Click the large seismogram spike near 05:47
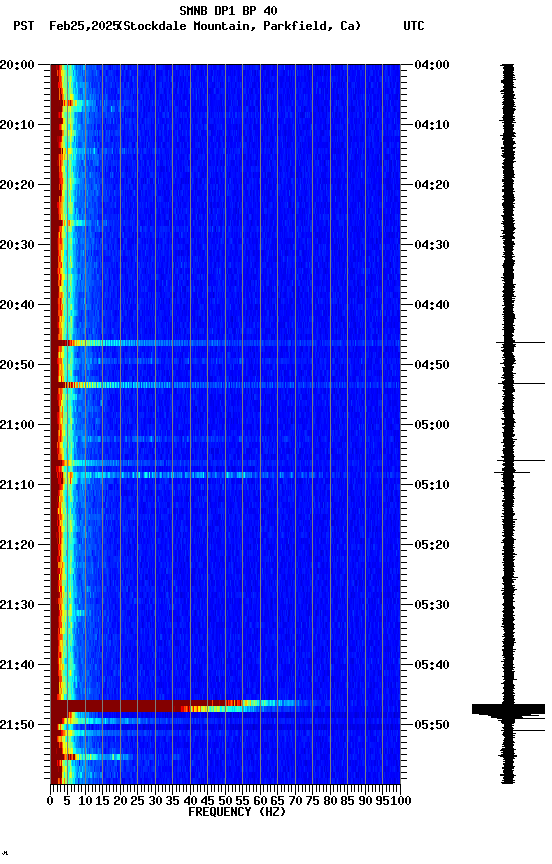Image resolution: width=552 pixels, height=864 pixels. pyautogui.click(x=508, y=709)
